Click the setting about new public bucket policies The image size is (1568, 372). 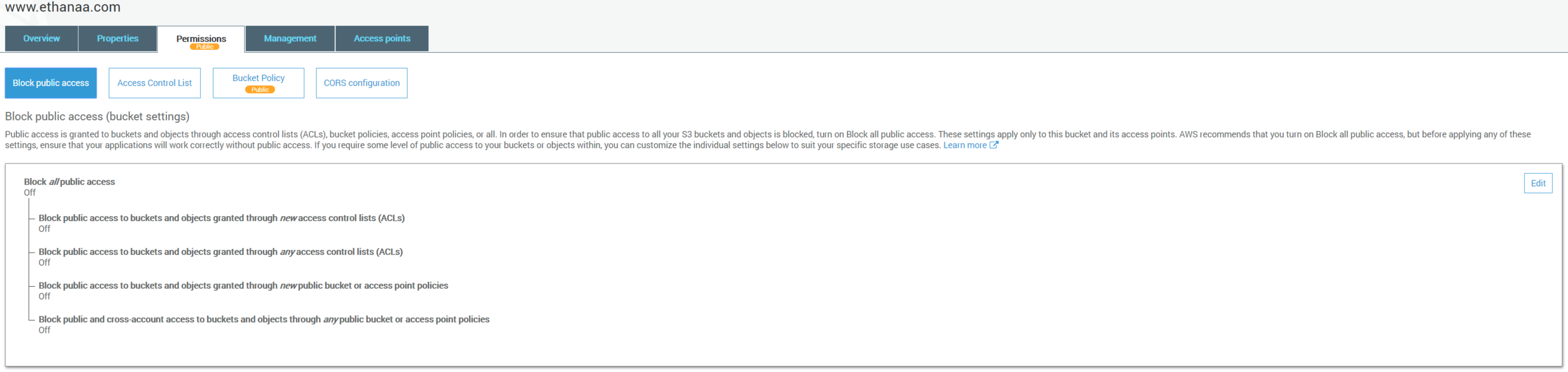(243, 285)
